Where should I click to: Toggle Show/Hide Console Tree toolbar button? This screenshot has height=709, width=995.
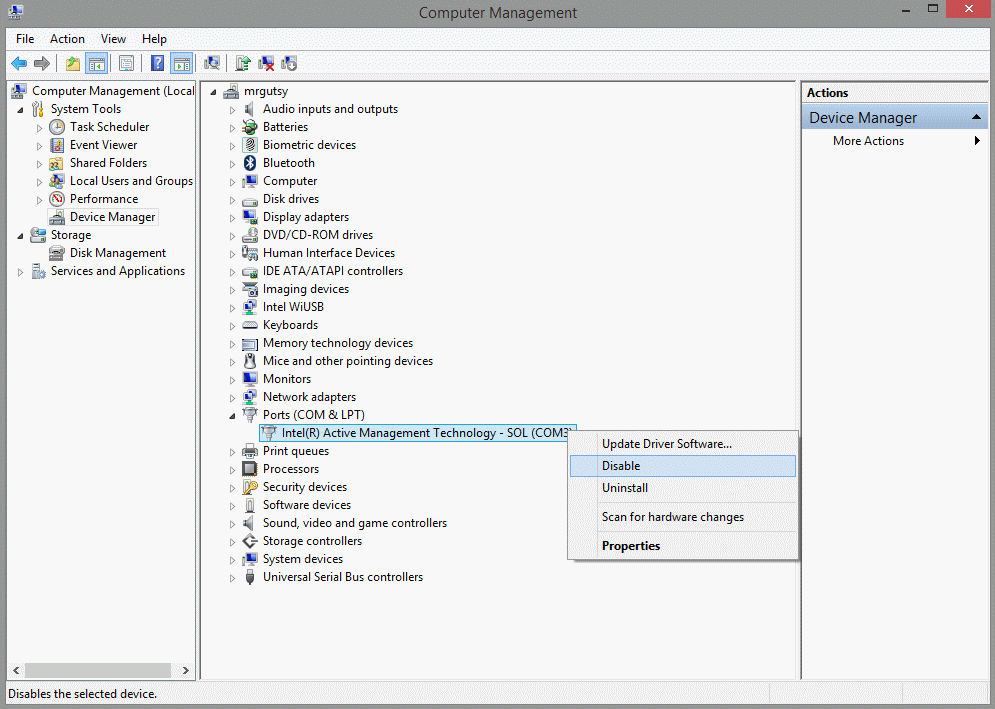tap(97, 63)
